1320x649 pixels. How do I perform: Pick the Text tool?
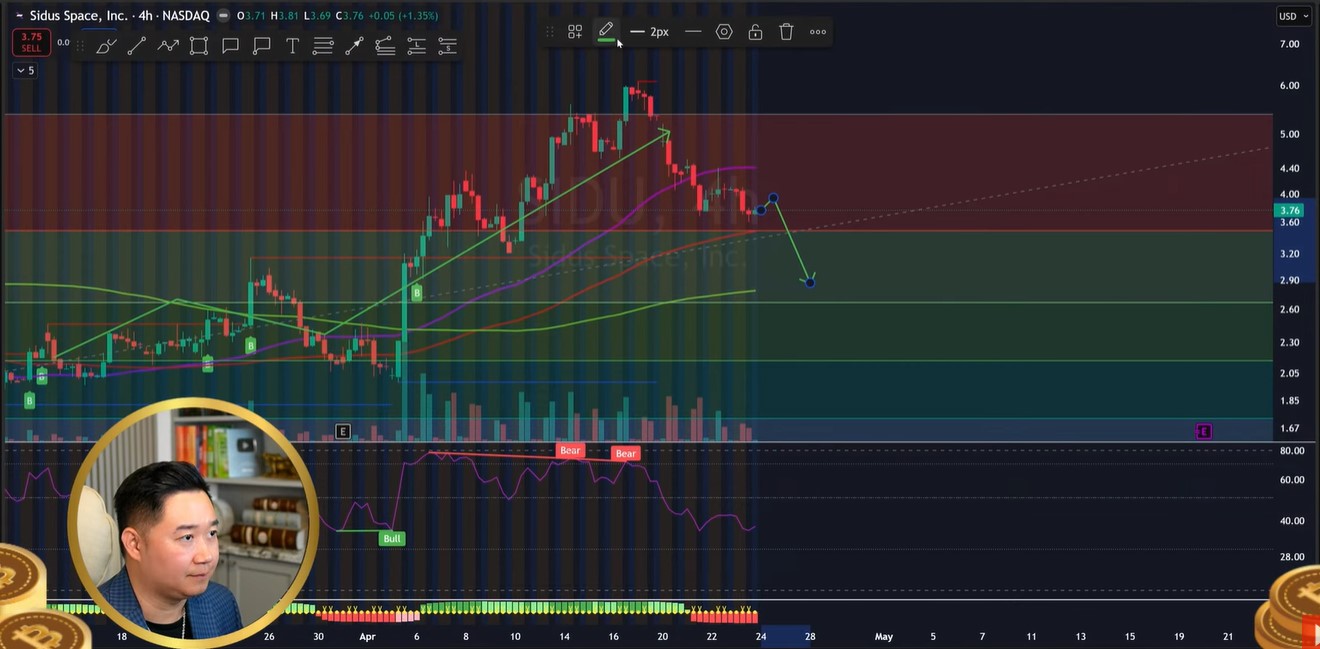292,46
